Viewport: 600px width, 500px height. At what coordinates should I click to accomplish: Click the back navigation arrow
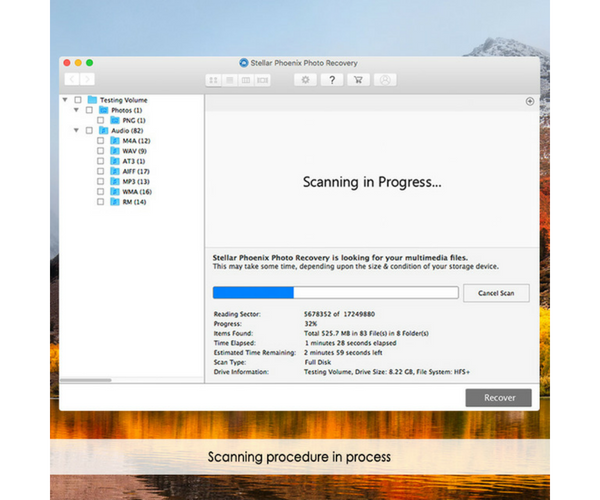click(72, 79)
